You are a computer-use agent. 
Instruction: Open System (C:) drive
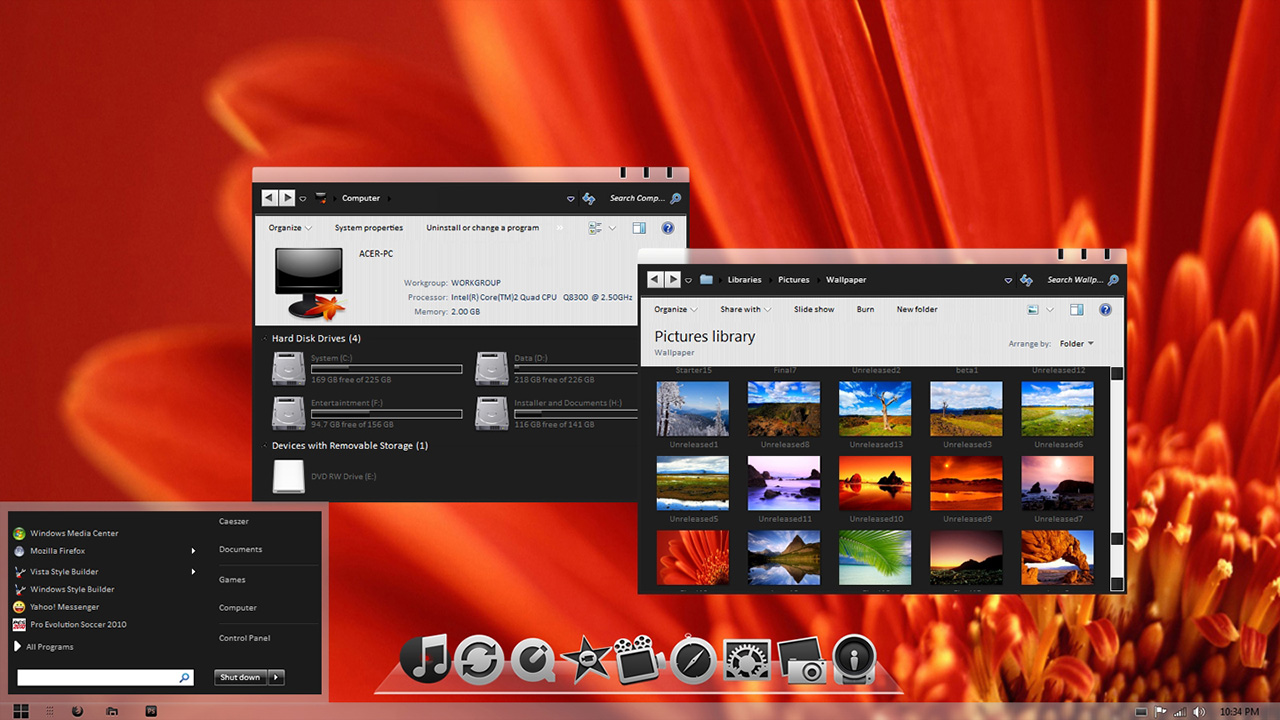tap(366, 368)
